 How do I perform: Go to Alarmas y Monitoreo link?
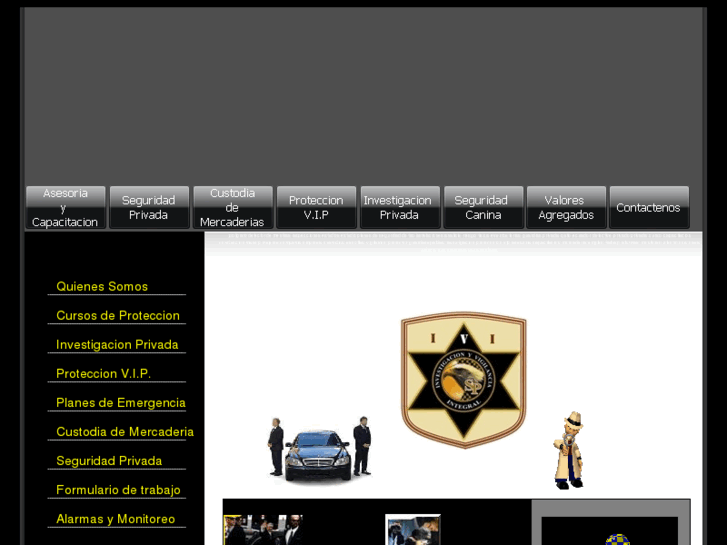[115, 519]
